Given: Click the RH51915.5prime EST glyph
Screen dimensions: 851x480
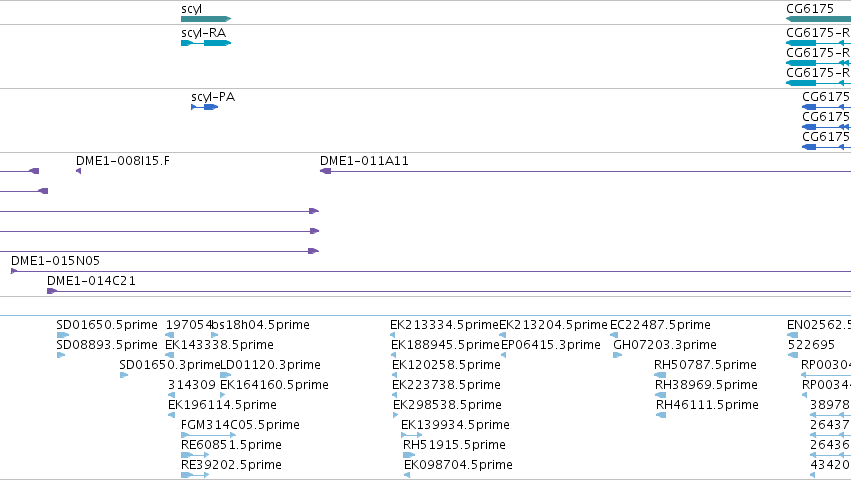Looking at the screenshot, I should pos(409,455).
